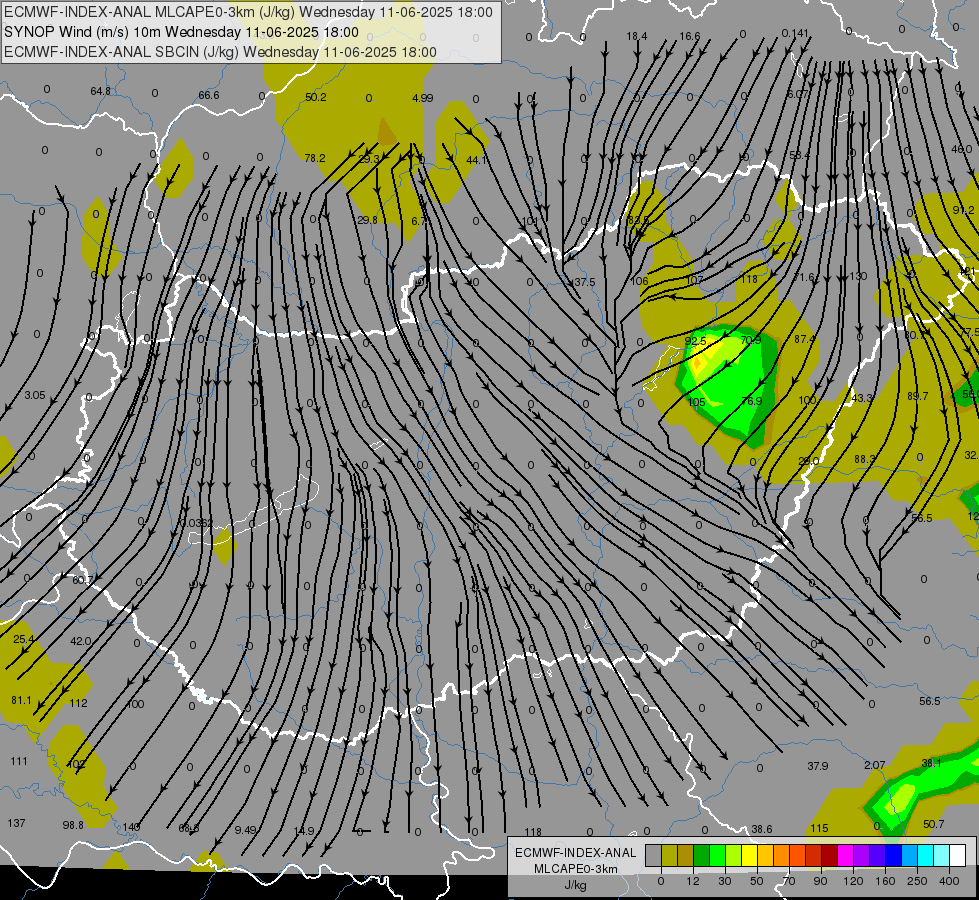Click the map value 42.0
Screen dimensions: 979x900
pos(81,641)
